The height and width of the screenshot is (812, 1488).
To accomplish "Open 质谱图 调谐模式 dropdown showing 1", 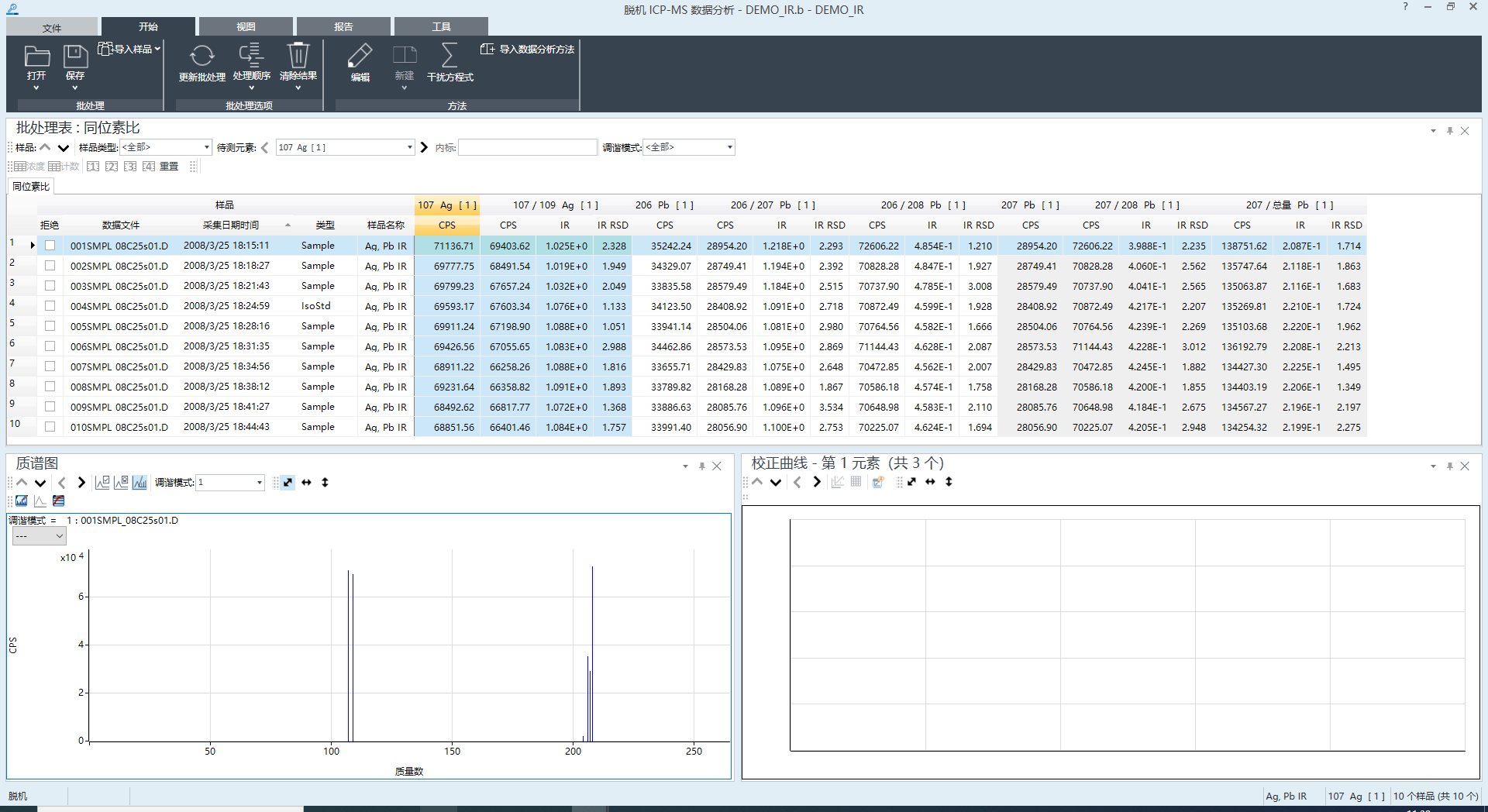I will (x=230, y=483).
